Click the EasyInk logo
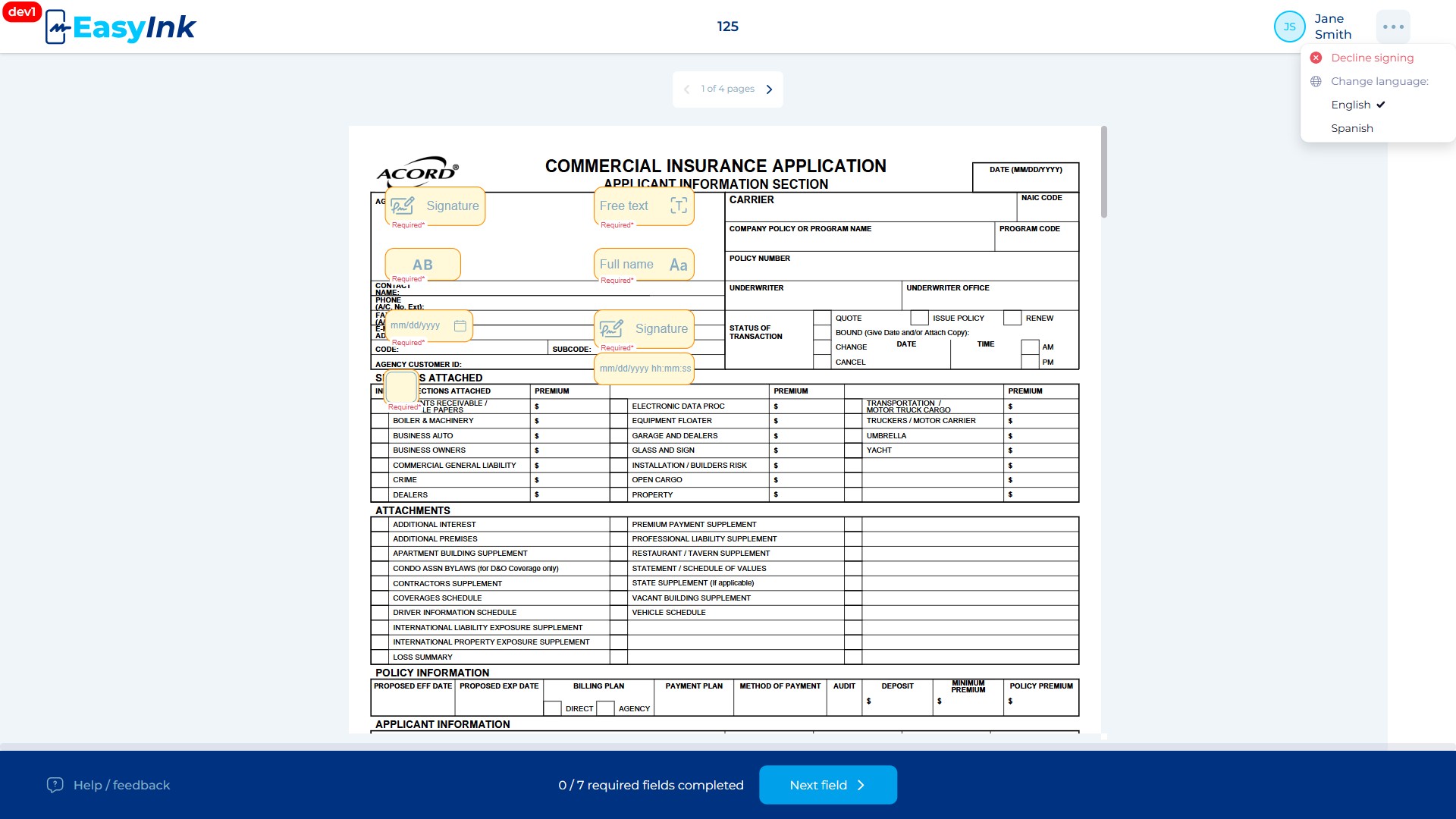This screenshot has height=819, width=1456. [121, 27]
